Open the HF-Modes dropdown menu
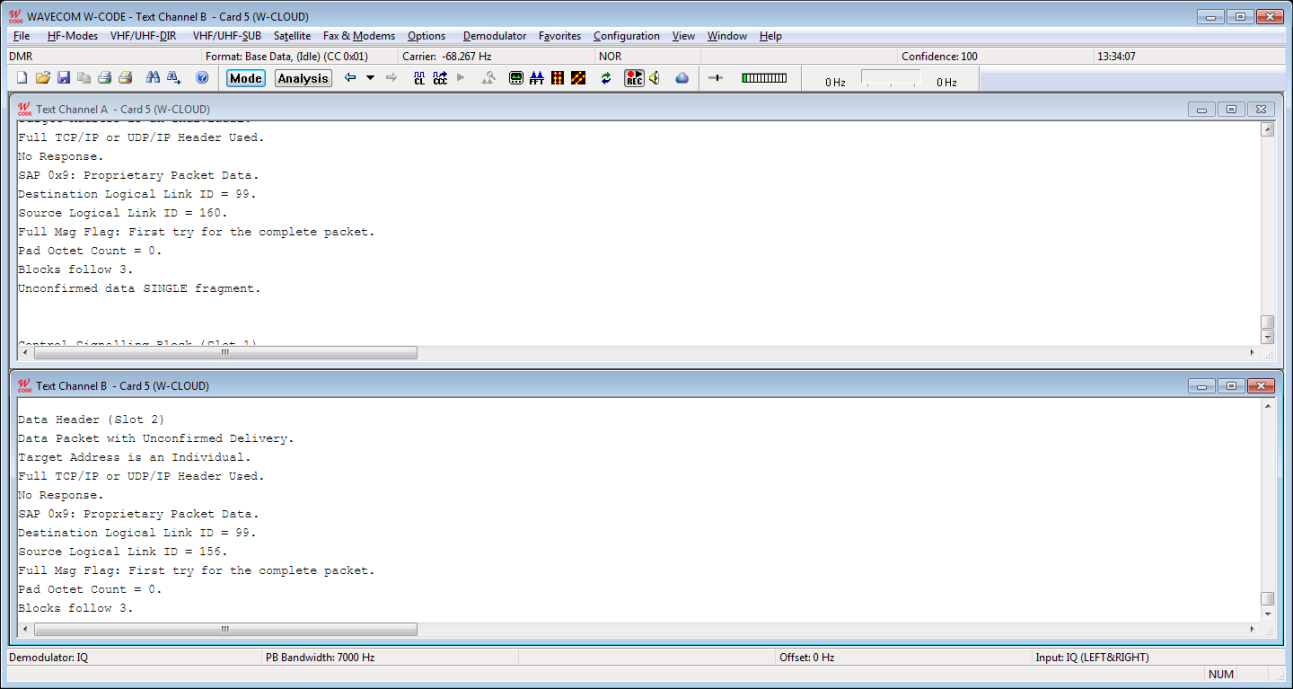The width and height of the screenshot is (1293, 689). pos(72,36)
